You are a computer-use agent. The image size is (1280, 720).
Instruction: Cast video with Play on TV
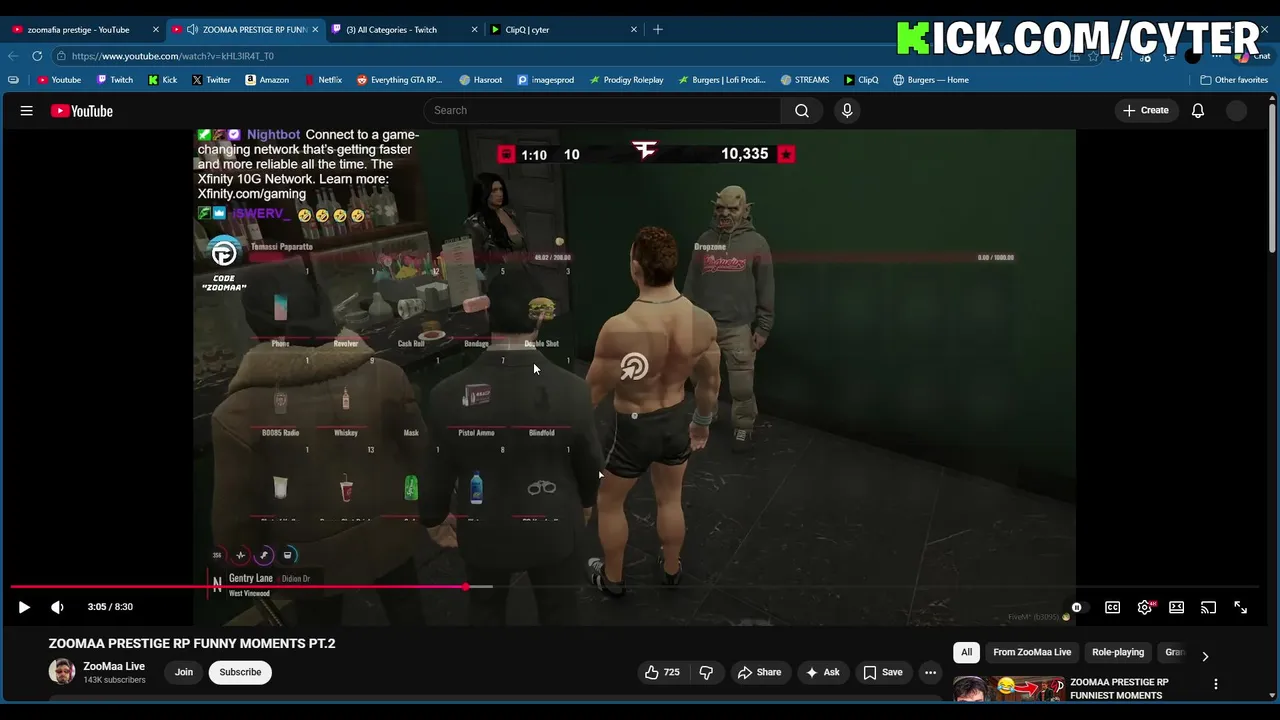click(1208, 607)
